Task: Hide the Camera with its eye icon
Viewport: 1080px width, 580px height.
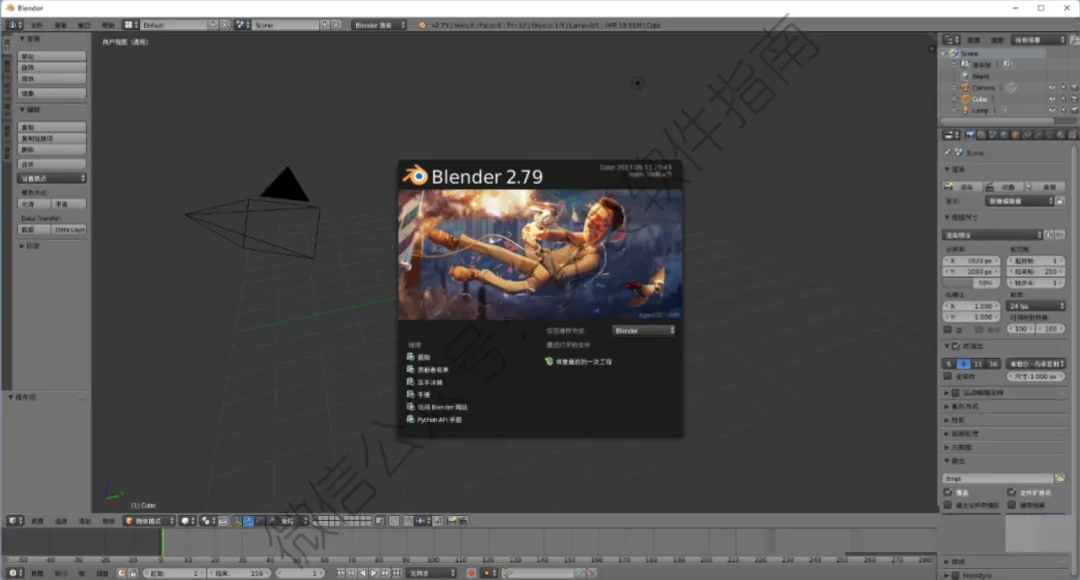Action: click(x=1052, y=87)
